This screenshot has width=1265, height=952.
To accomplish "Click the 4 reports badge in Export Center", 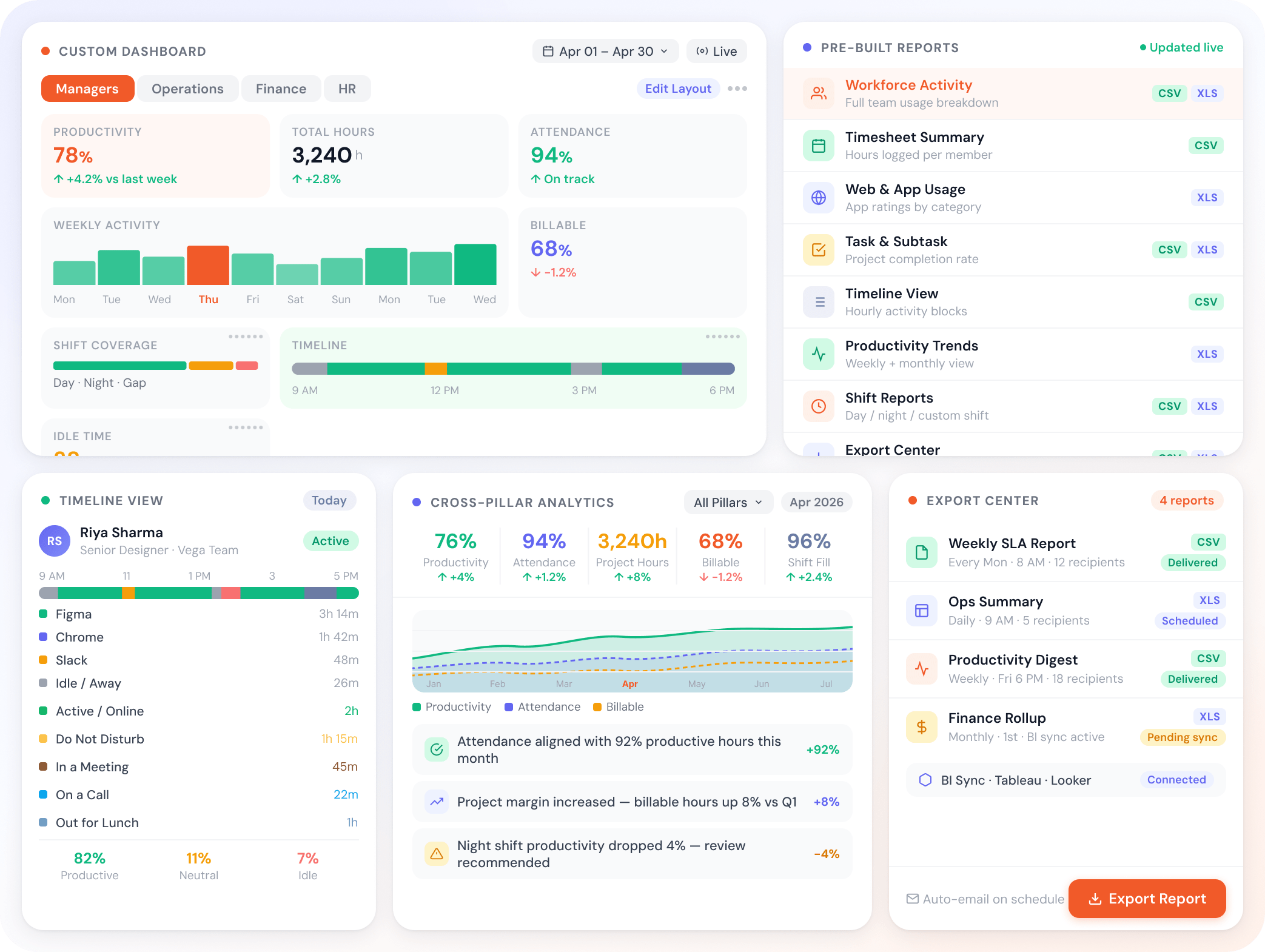I will (1187, 500).
